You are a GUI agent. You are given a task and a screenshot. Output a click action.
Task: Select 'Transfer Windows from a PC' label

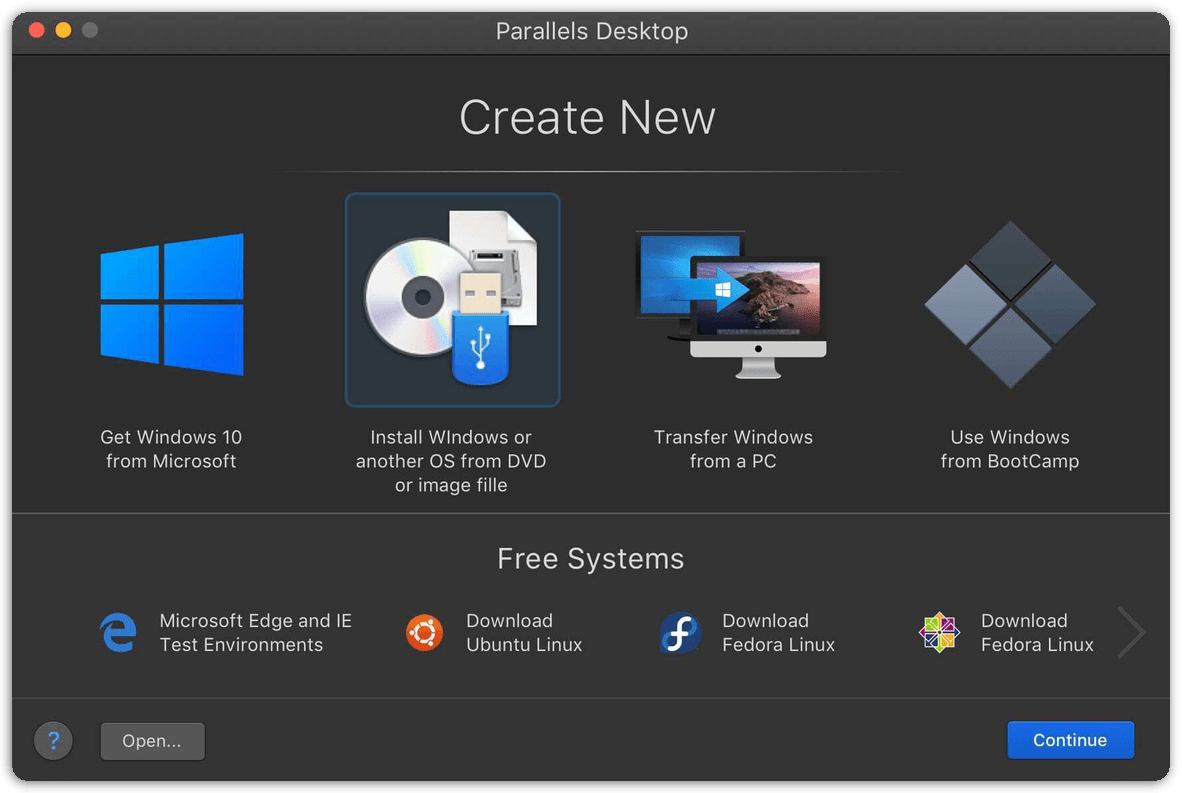pyautogui.click(x=733, y=449)
